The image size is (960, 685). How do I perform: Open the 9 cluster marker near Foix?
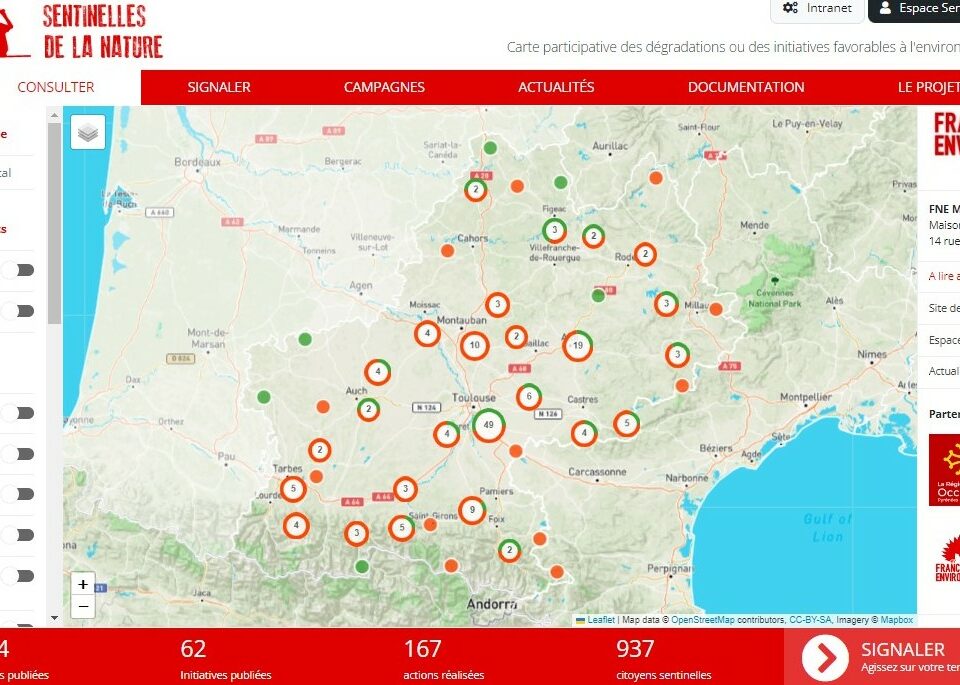(x=472, y=510)
